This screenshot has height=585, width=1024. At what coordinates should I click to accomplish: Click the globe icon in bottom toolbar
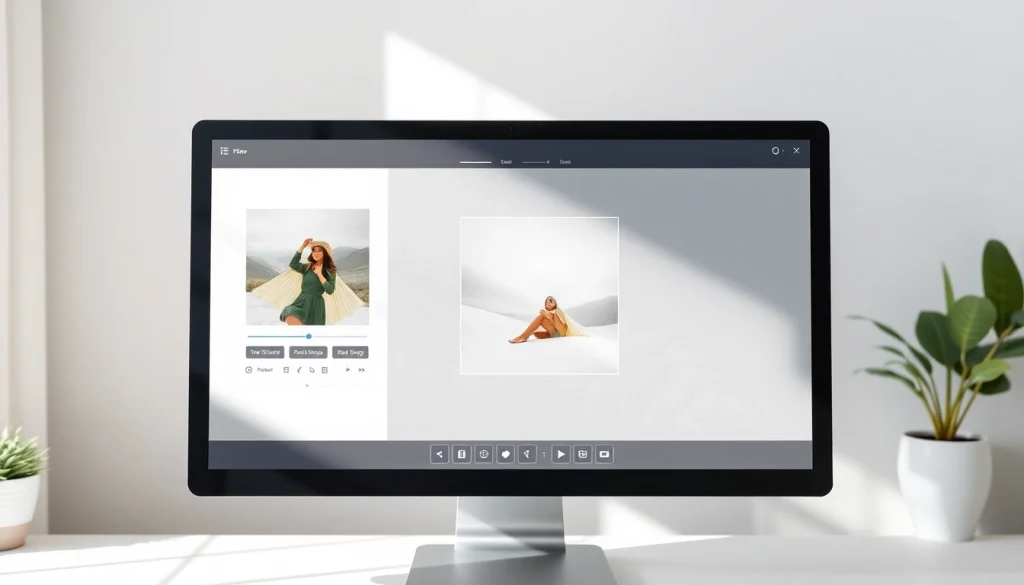click(483, 453)
